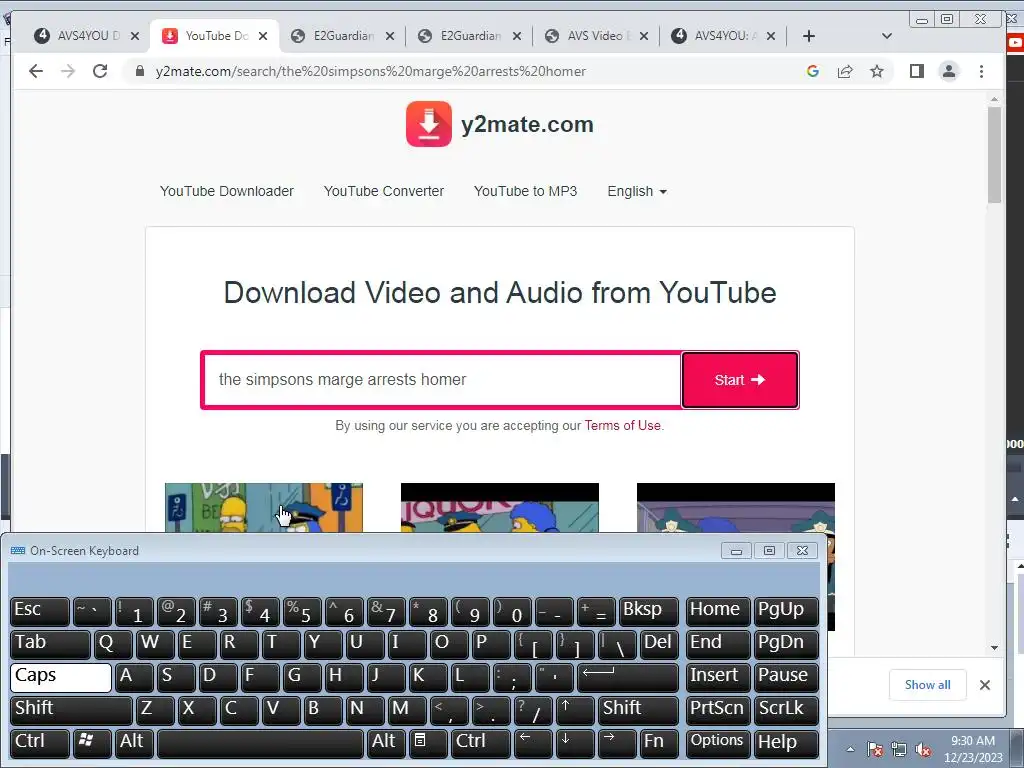Close the YouTube Downloader tab
Viewport: 1024px width, 768px height.
263,36
